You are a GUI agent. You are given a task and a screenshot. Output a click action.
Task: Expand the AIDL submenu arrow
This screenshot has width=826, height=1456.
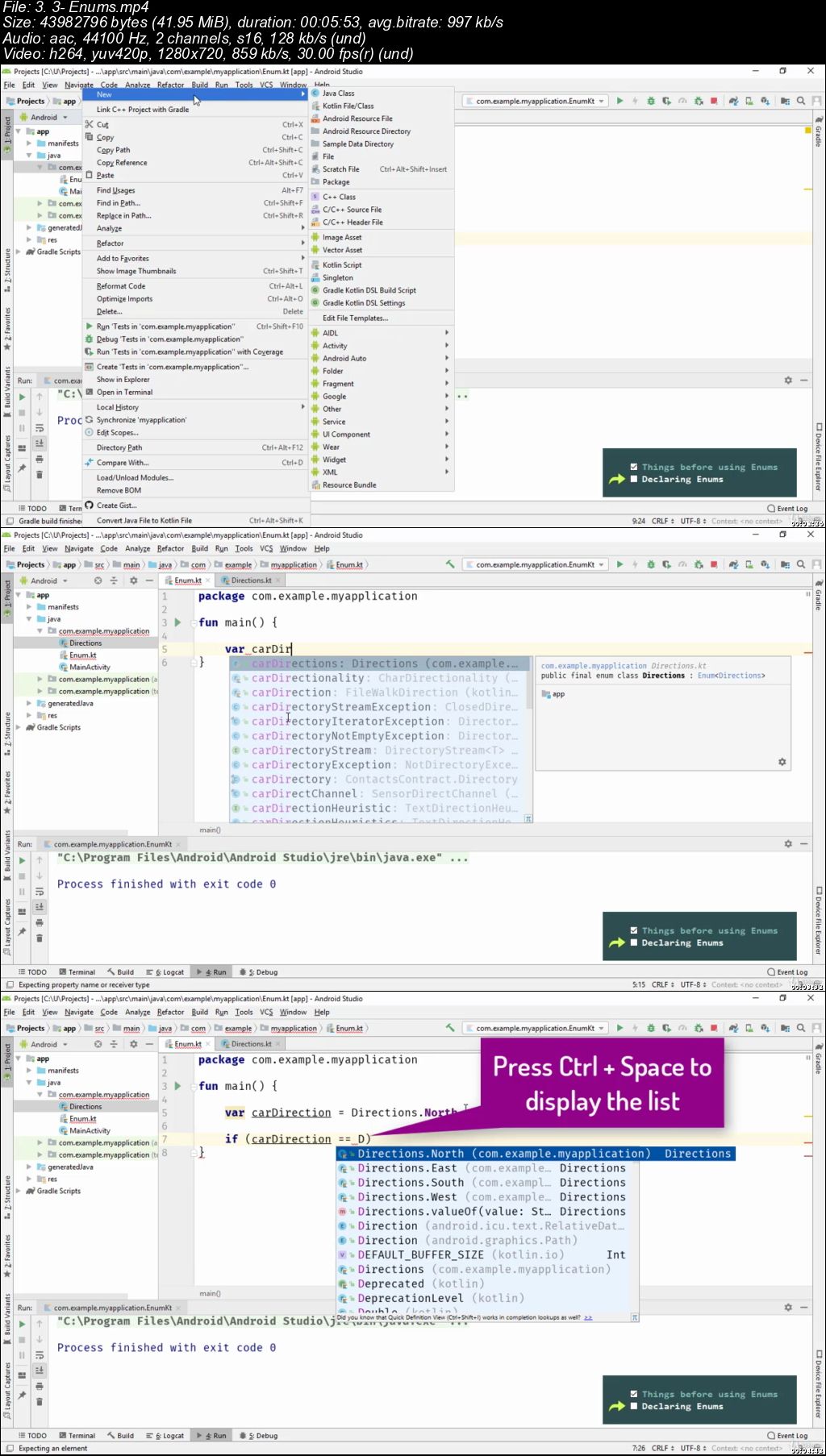pyautogui.click(x=447, y=333)
